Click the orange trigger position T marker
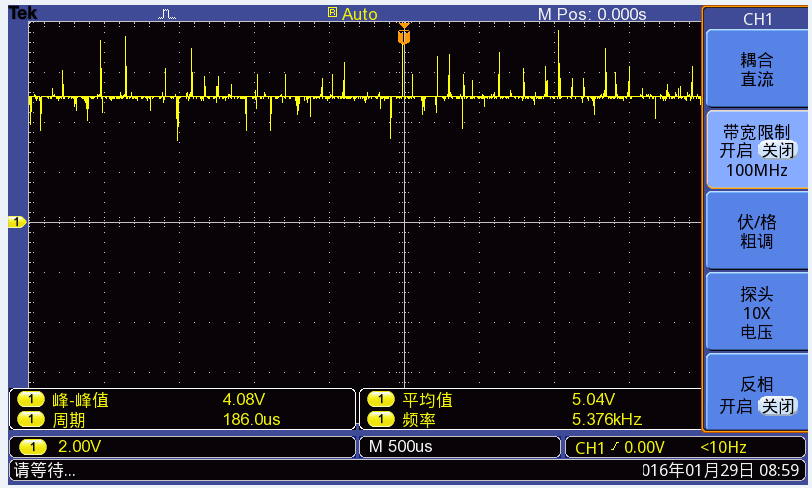The image size is (812, 488). (x=404, y=37)
